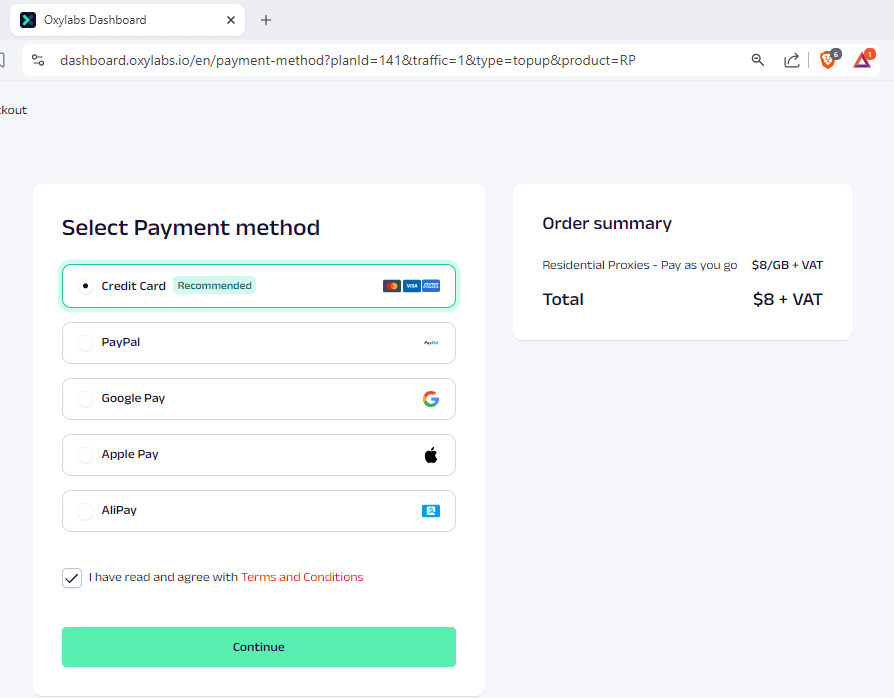Viewport: 894px width, 698px height.
Task: Open a new browser tab
Action: click(266, 20)
